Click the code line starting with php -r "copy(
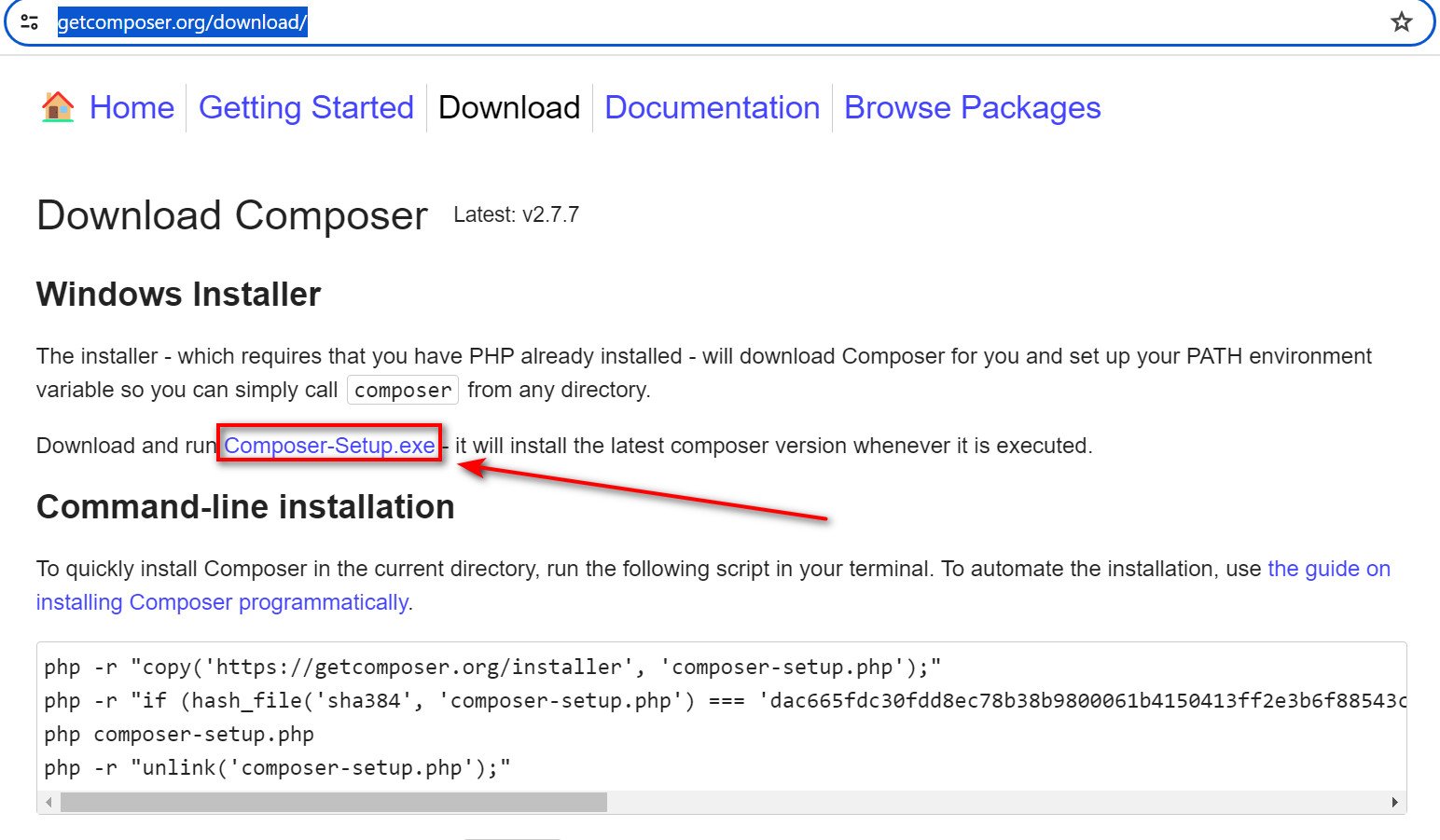Viewport: 1440px width, 840px height. coord(492,668)
